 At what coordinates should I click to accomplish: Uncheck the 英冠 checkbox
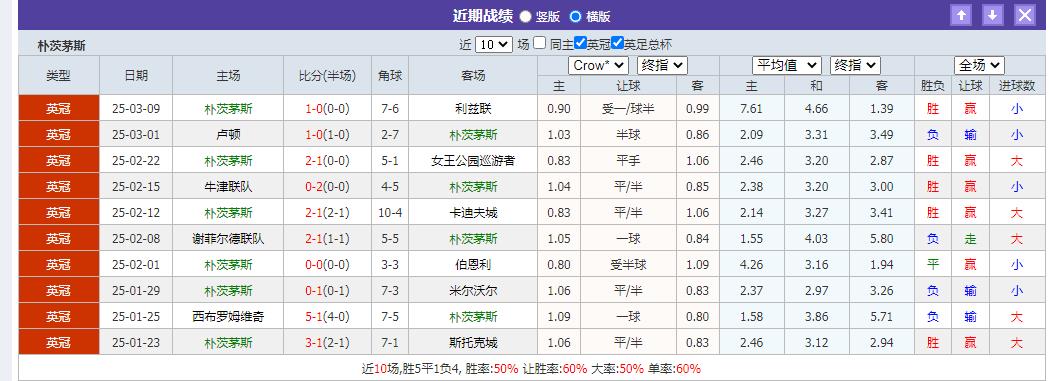tap(581, 43)
